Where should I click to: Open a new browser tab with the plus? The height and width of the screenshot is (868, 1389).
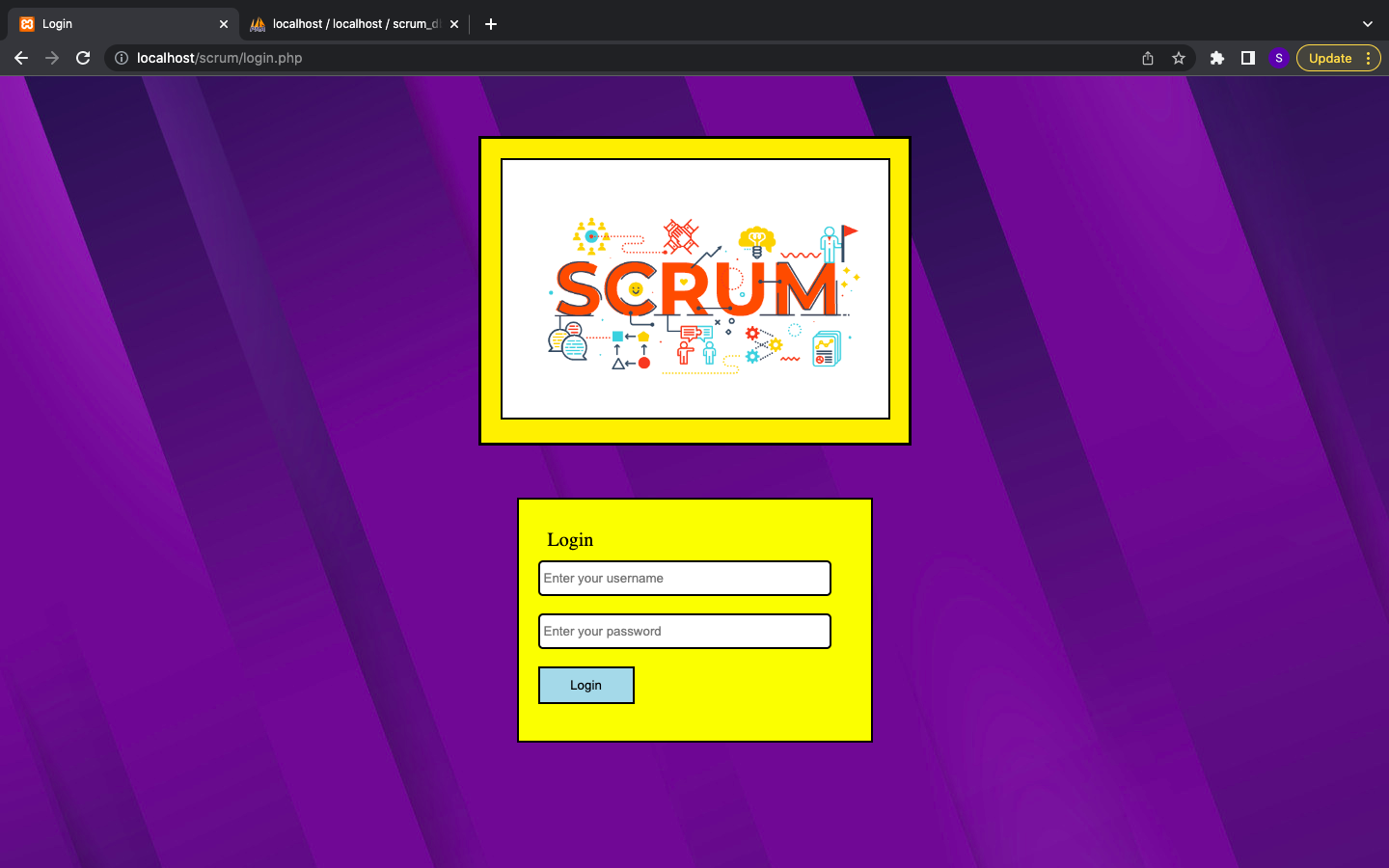tap(490, 23)
